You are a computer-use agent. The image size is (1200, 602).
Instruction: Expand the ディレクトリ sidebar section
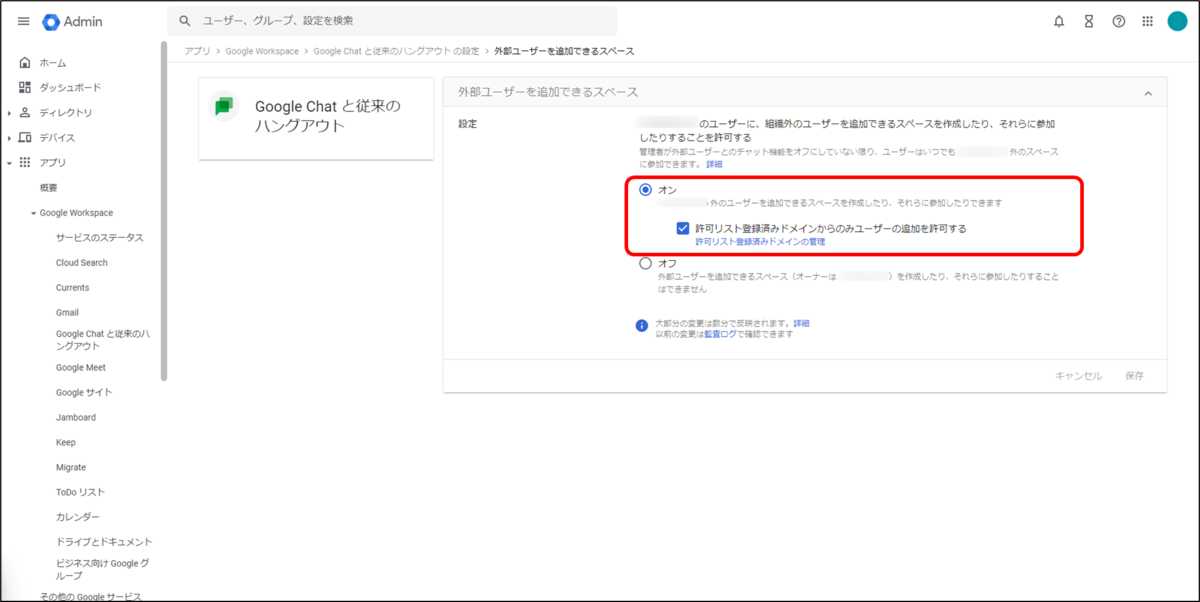[9, 113]
